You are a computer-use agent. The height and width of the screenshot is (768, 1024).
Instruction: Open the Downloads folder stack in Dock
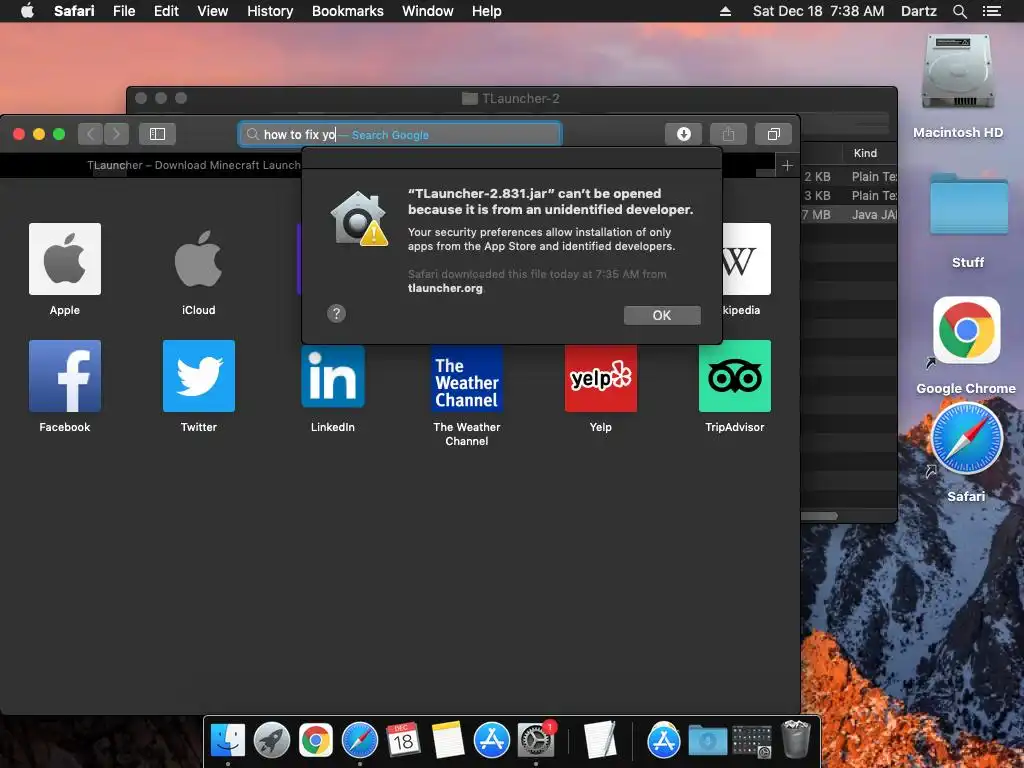(708, 741)
